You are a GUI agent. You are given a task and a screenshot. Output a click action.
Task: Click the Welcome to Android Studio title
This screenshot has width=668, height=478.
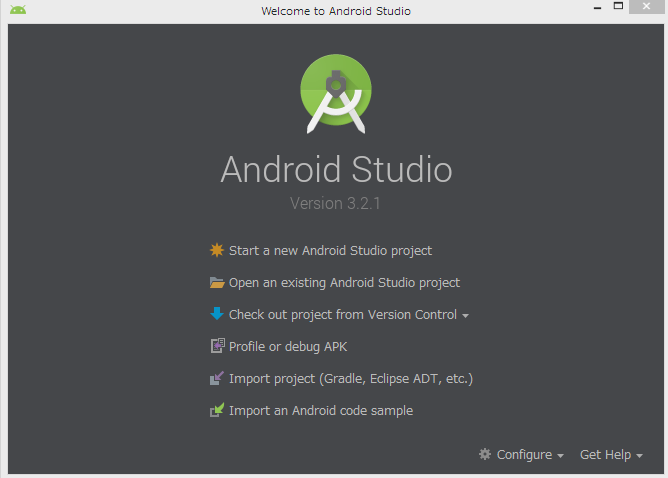pos(336,11)
